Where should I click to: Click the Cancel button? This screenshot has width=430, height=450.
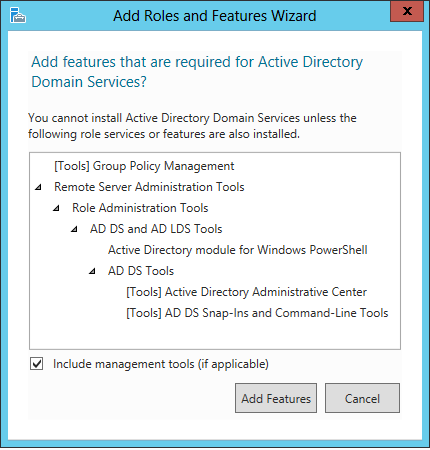[362, 398]
